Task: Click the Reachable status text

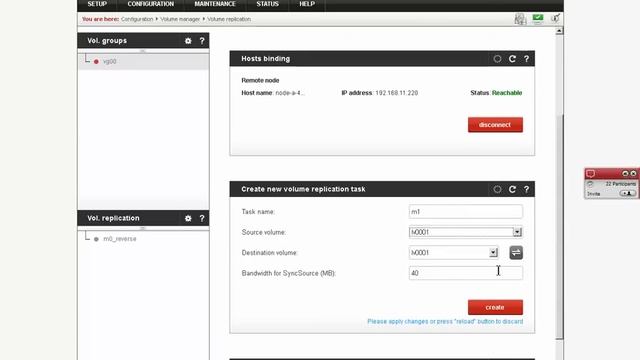Action: coord(507,93)
